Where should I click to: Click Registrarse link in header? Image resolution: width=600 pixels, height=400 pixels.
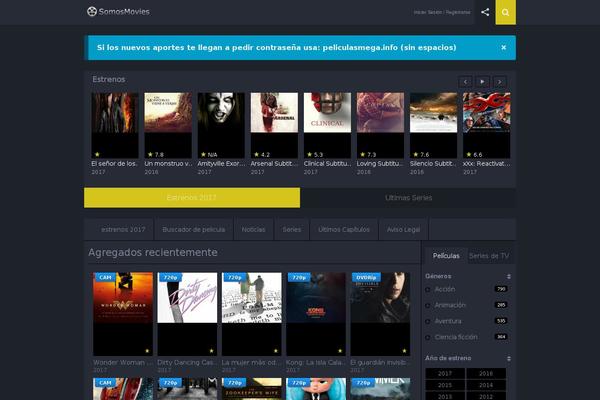tap(458, 12)
